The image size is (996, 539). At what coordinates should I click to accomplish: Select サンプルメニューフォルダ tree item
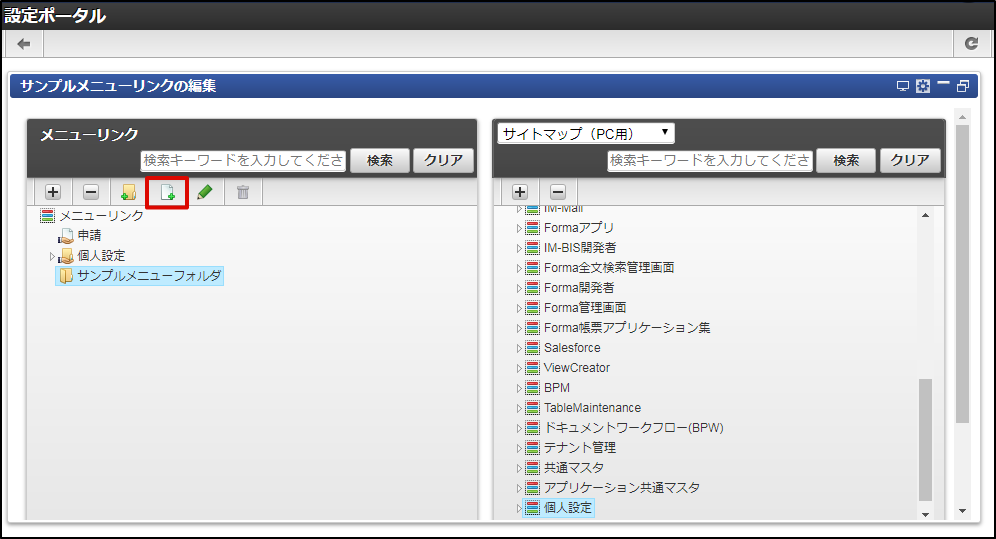(x=149, y=276)
